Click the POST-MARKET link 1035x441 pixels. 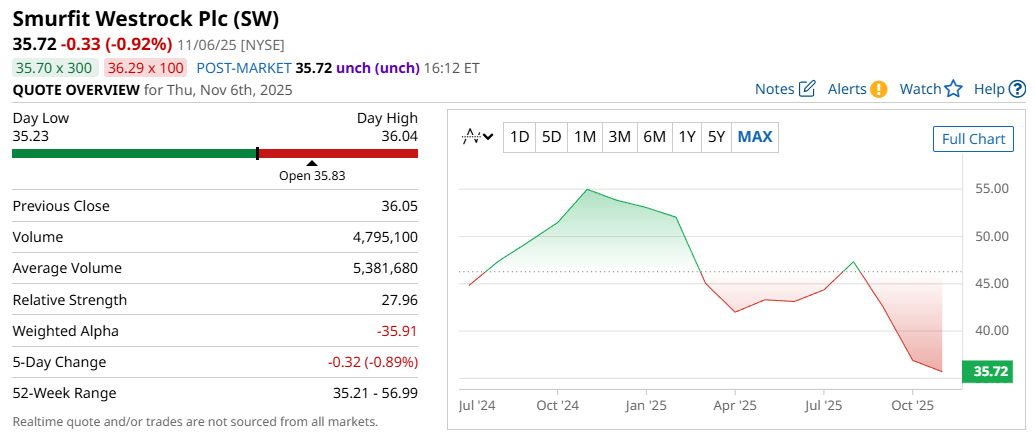tap(243, 68)
